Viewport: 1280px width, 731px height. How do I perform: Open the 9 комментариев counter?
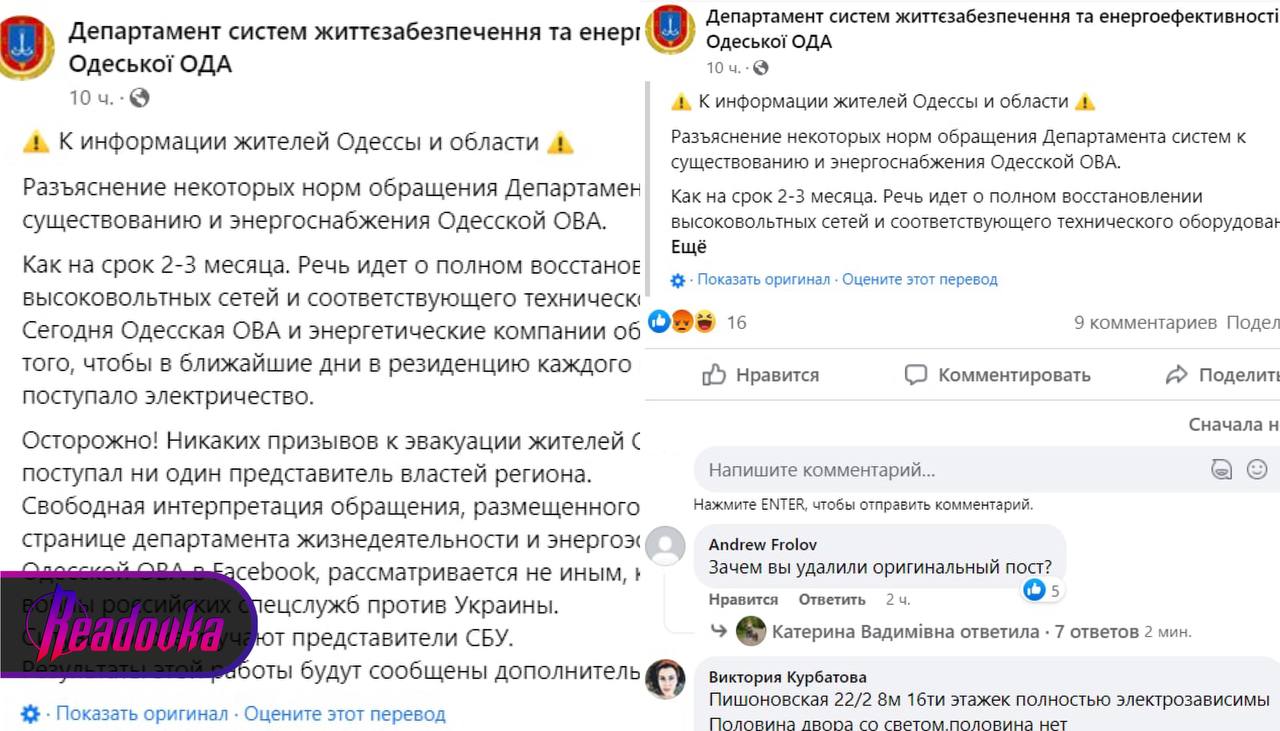tap(1145, 322)
